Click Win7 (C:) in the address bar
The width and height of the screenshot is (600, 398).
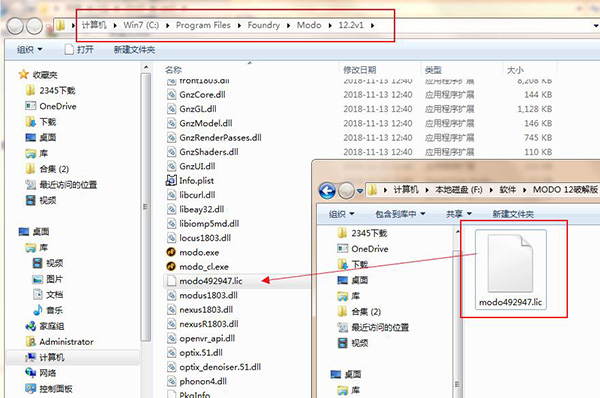[141, 25]
